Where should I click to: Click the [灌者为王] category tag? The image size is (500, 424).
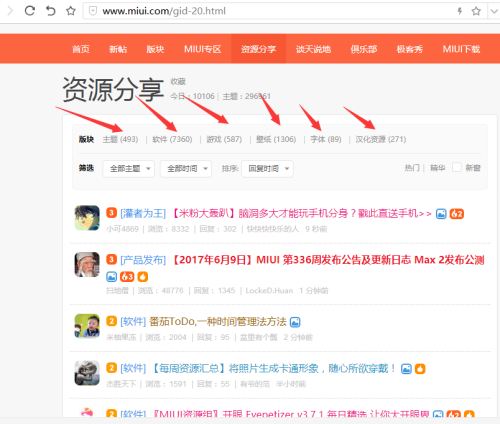(143, 213)
